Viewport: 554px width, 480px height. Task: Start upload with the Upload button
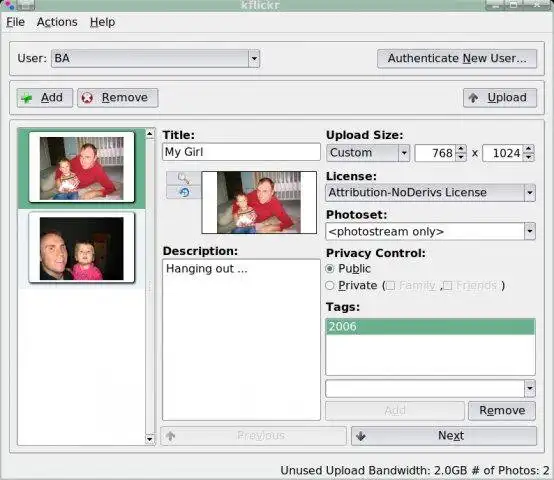click(500, 97)
